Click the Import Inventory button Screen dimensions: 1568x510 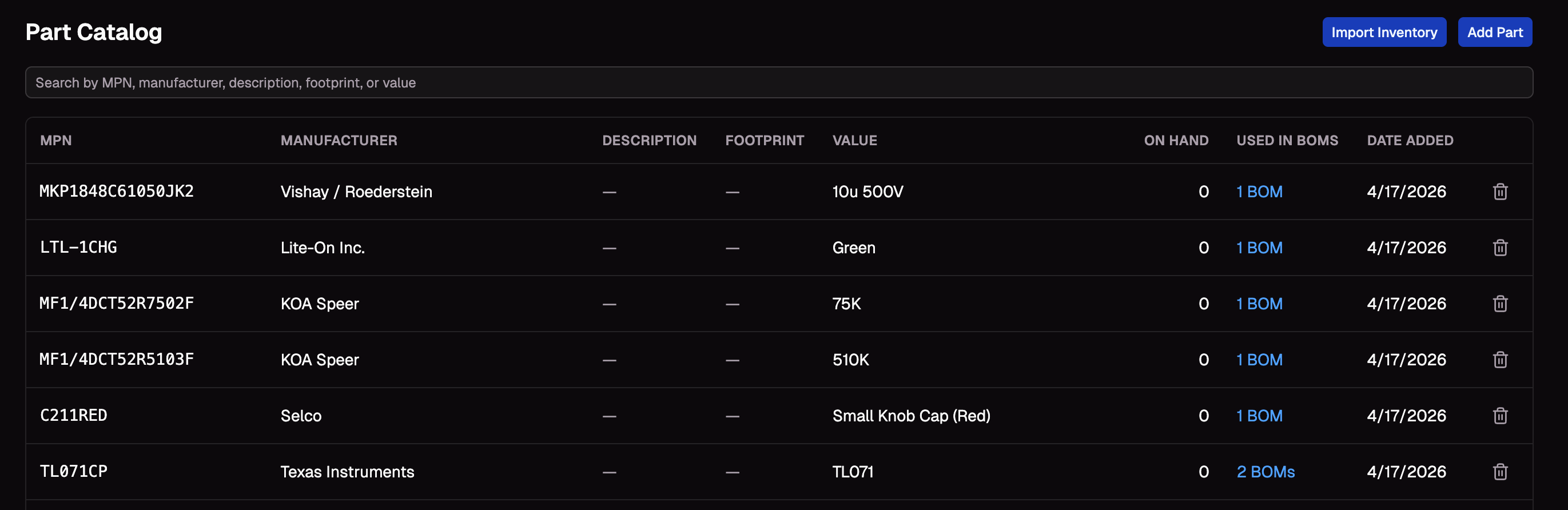tap(1384, 31)
